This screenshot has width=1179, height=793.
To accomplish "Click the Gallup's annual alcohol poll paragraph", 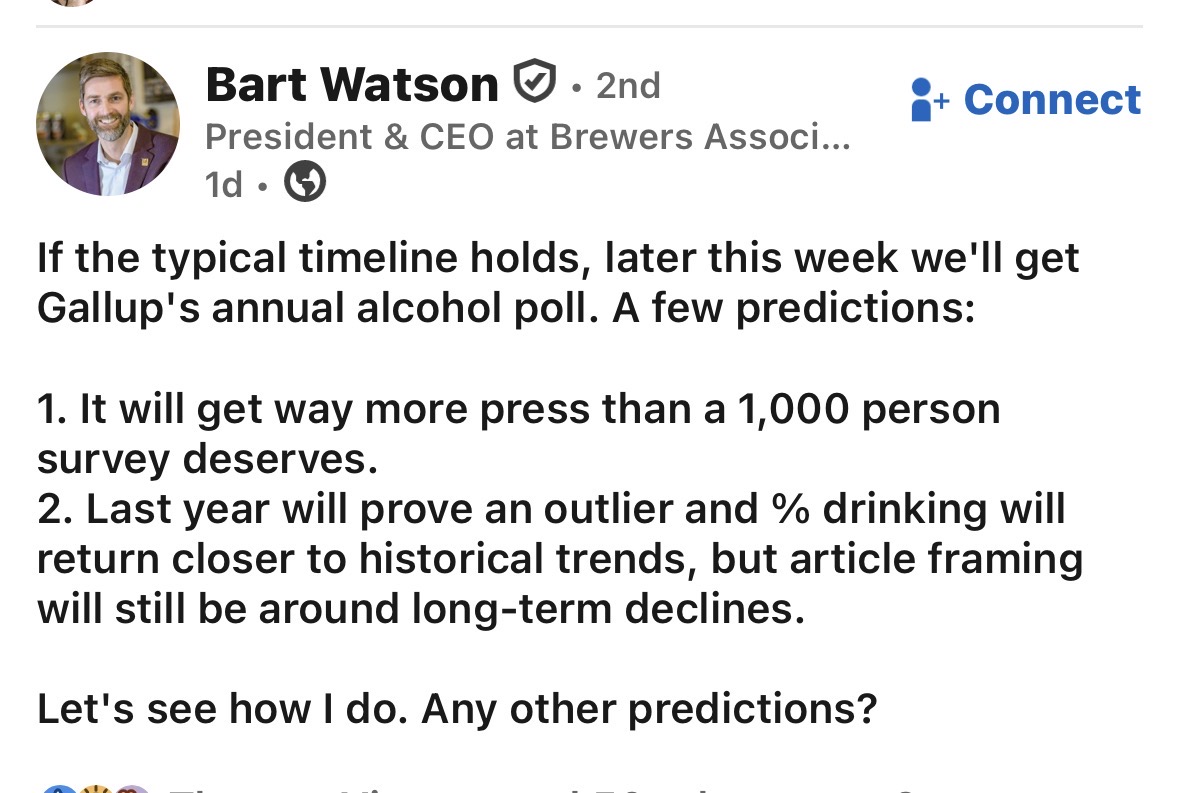I will (558, 283).
